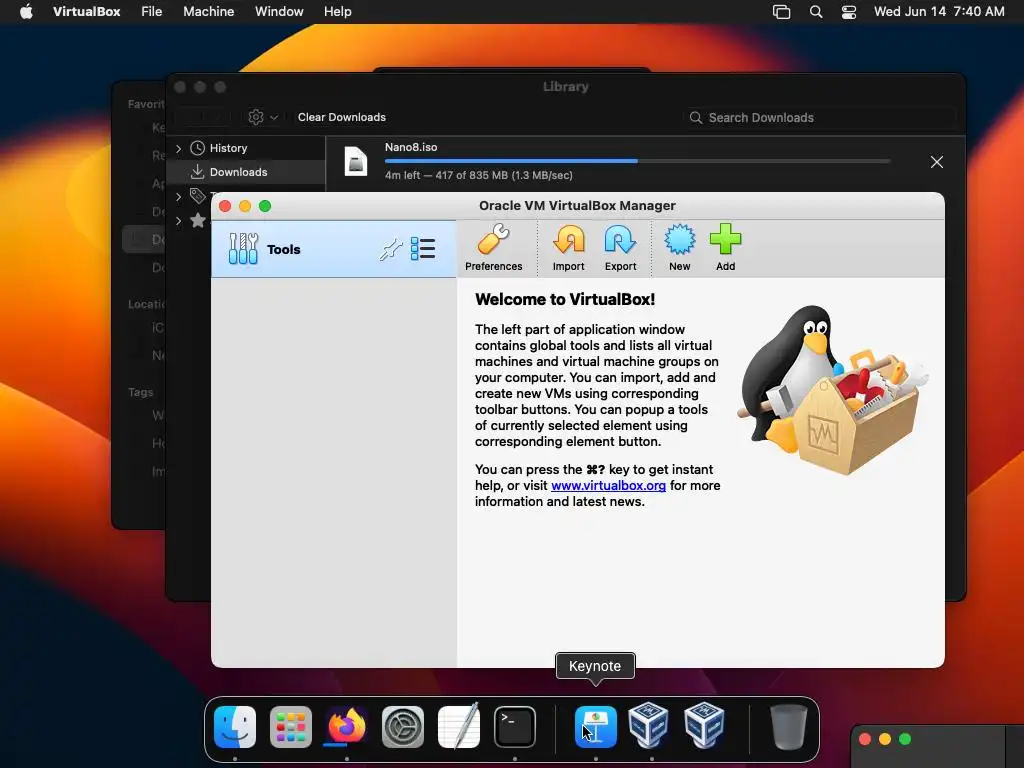The height and width of the screenshot is (768, 1024).
Task: Open the Library organize gear dropdown
Action: click(x=263, y=117)
